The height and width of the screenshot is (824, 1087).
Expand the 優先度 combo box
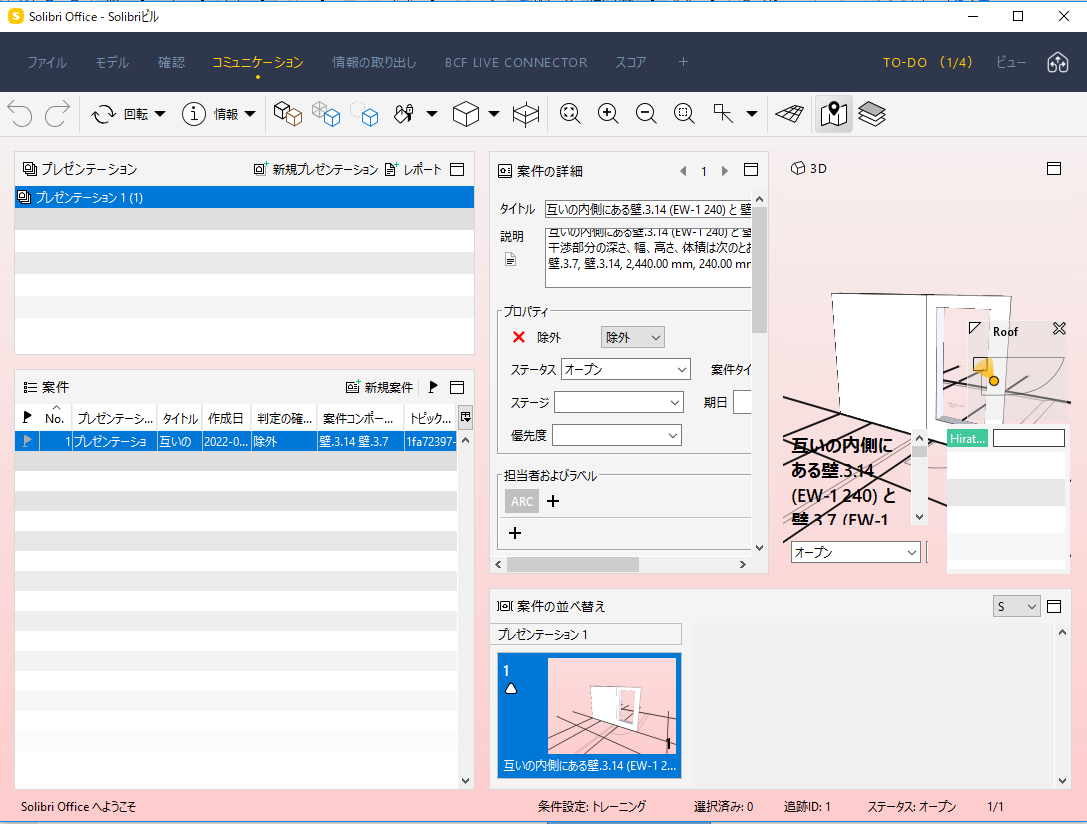616,435
